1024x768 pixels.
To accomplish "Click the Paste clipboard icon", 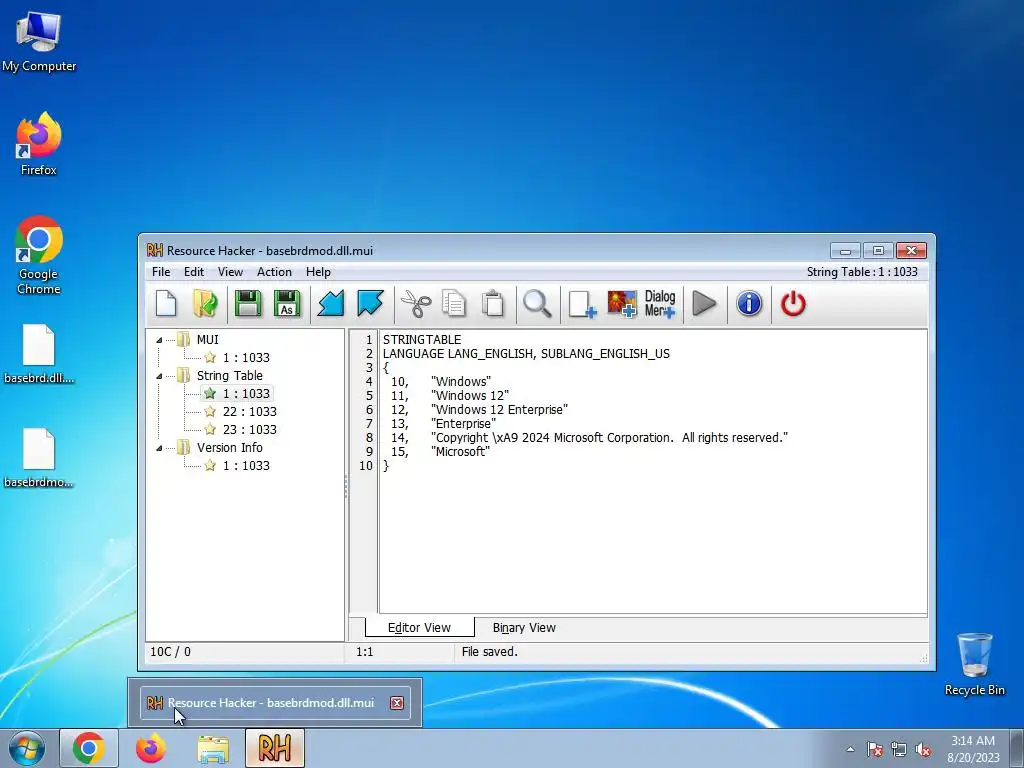I will (x=493, y=304).
